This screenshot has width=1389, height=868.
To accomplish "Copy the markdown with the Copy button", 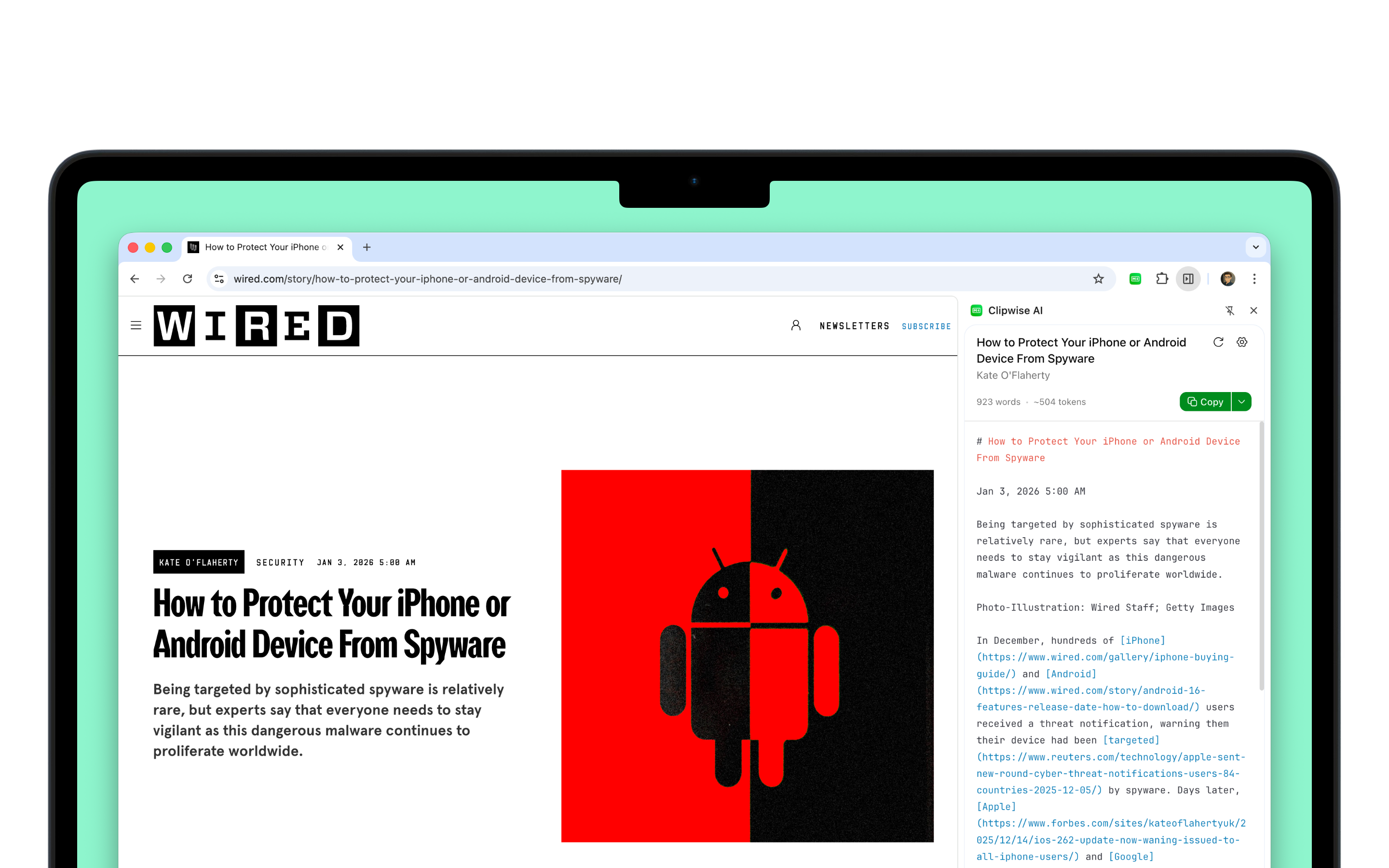I will point(1204,401).
